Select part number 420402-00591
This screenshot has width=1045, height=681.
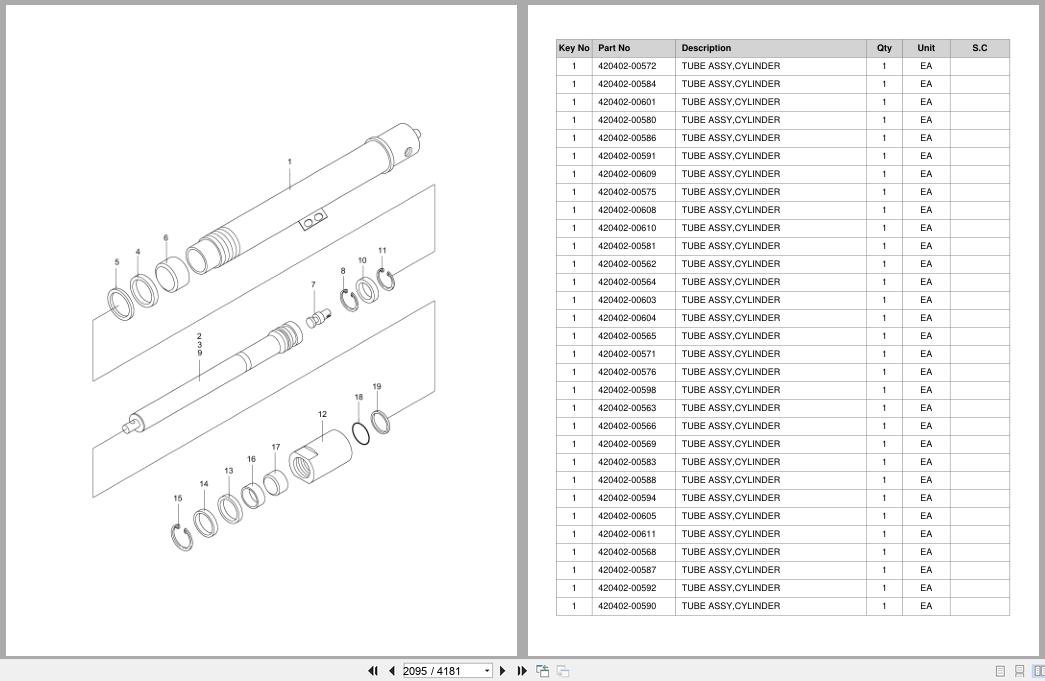coord(626,156)
